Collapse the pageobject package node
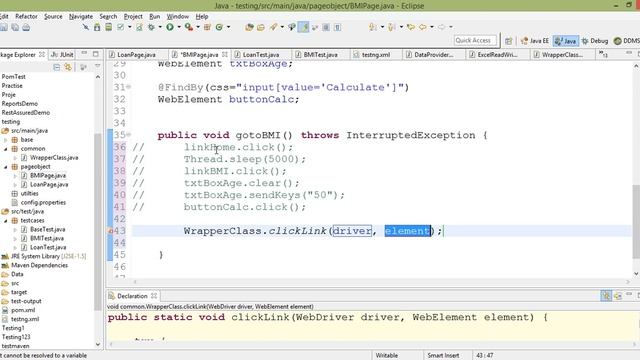The width and height of the screenshot is (640, 360). point(6,167)
